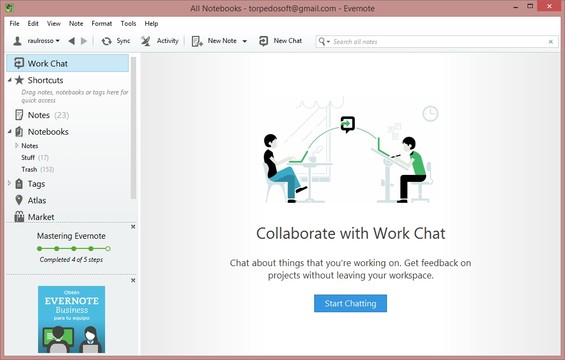565x360 pixels.
Task: Click the New Chat bubble icon
Action: coord(263,41)
